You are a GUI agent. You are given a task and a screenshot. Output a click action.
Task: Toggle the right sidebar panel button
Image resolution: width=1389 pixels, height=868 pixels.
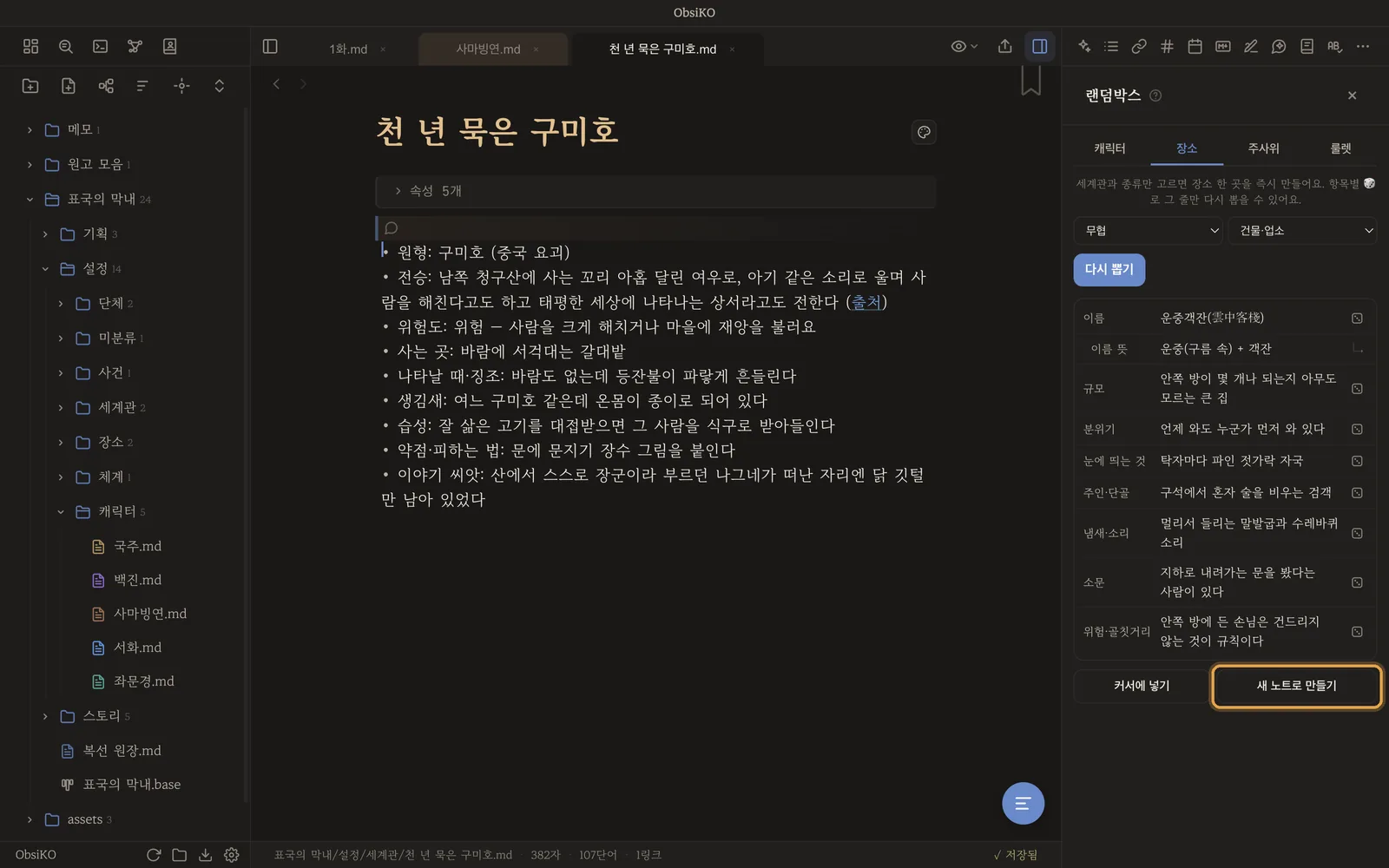[x=1039, y=47]
